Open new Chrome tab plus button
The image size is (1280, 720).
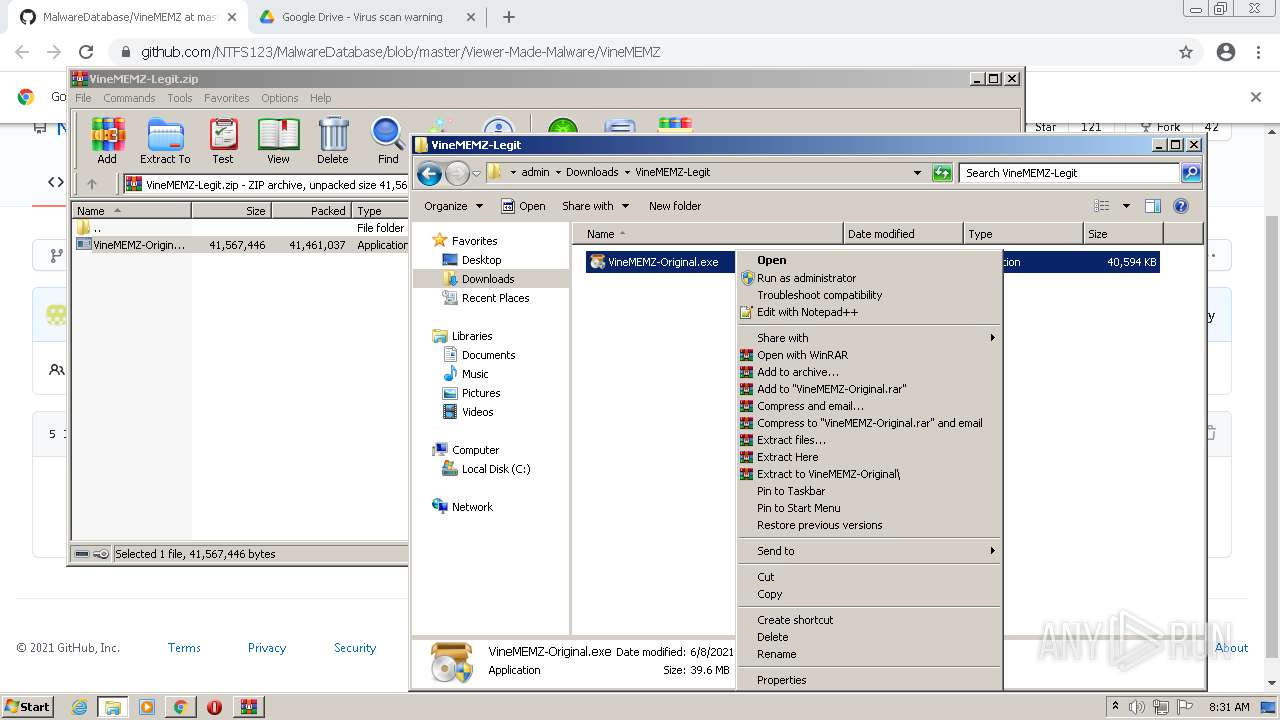coord(508,17)
